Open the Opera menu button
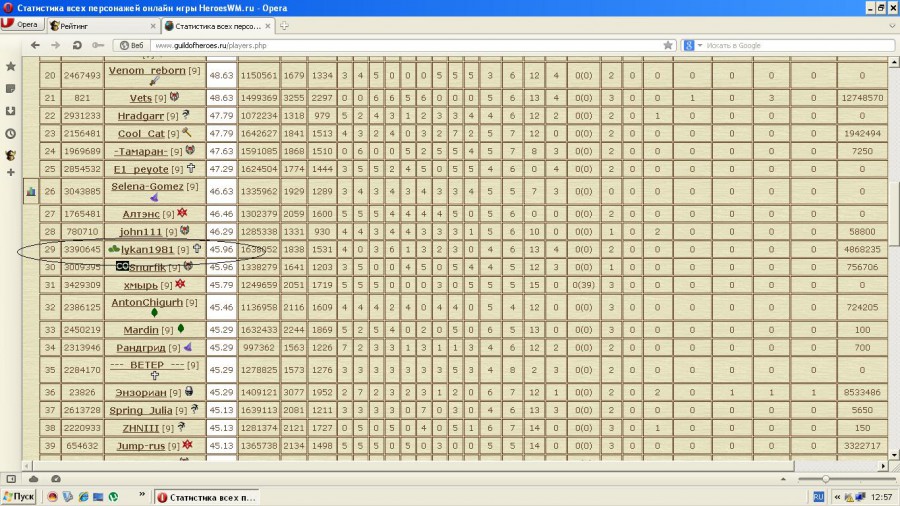The height and width of the screenshot is (506, 900). pyautogui.click(x=21, y=25)
